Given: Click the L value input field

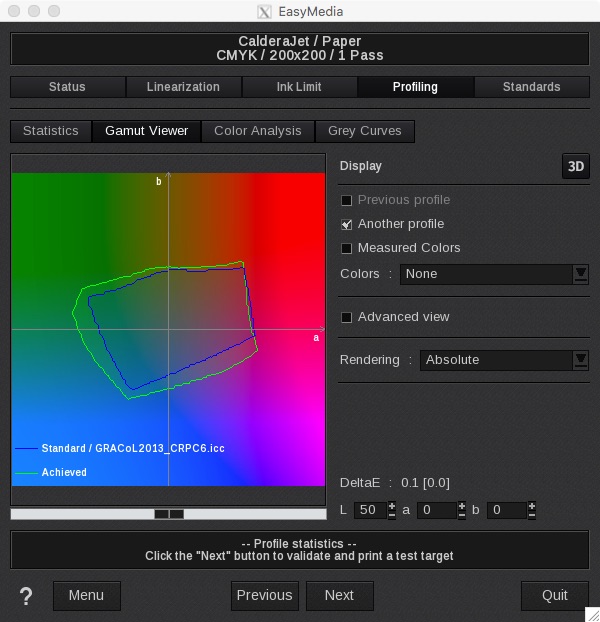Looking at the screenshot, I should click(x=367, y=510).
